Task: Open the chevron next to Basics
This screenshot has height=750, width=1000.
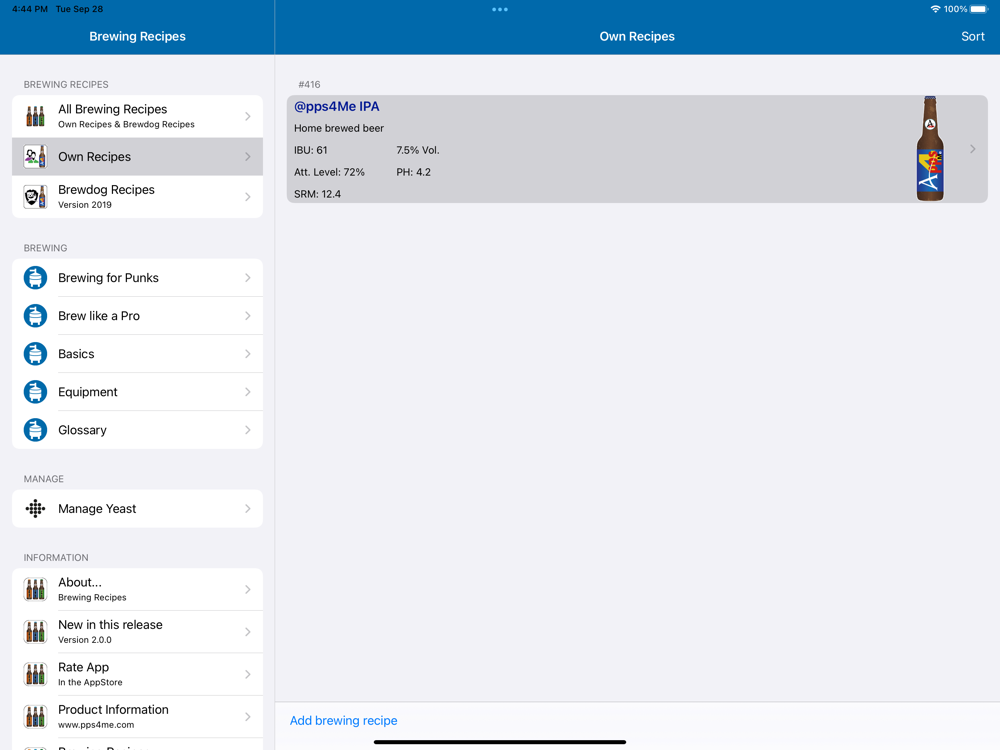Action: (x=248, y=354)
